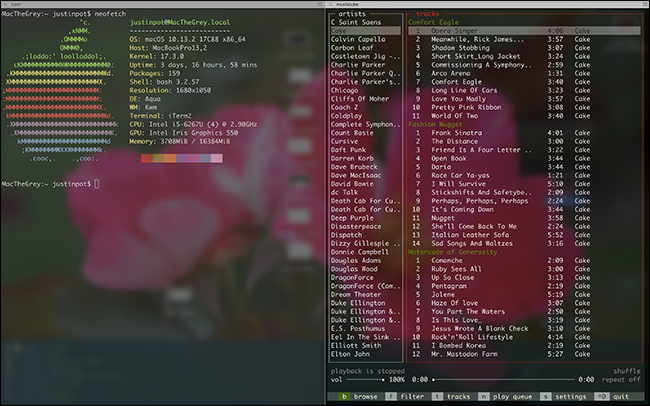Click the volume slider track
The image size is (650, 406).
[x=365, y=380]
